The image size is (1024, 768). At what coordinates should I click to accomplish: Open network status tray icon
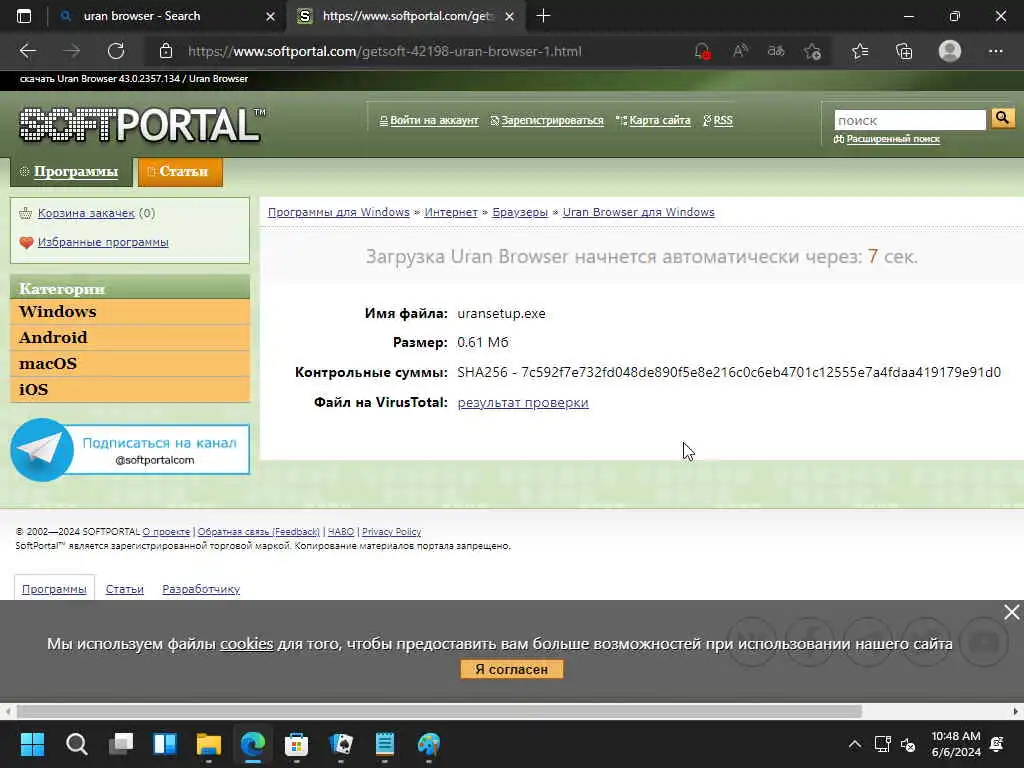point(882,744)
